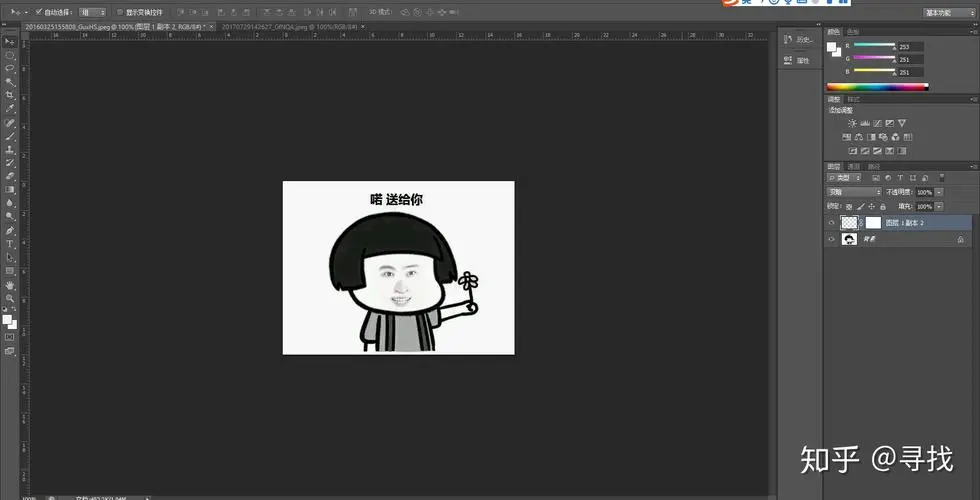Lock image pixels with brush icon

[x=861, y=206]
